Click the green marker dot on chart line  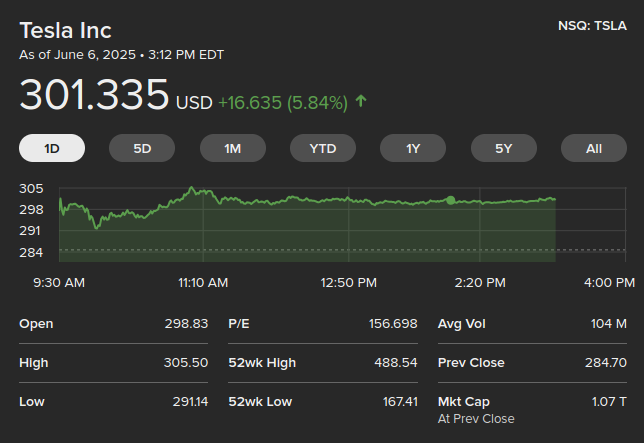point(451,200)
